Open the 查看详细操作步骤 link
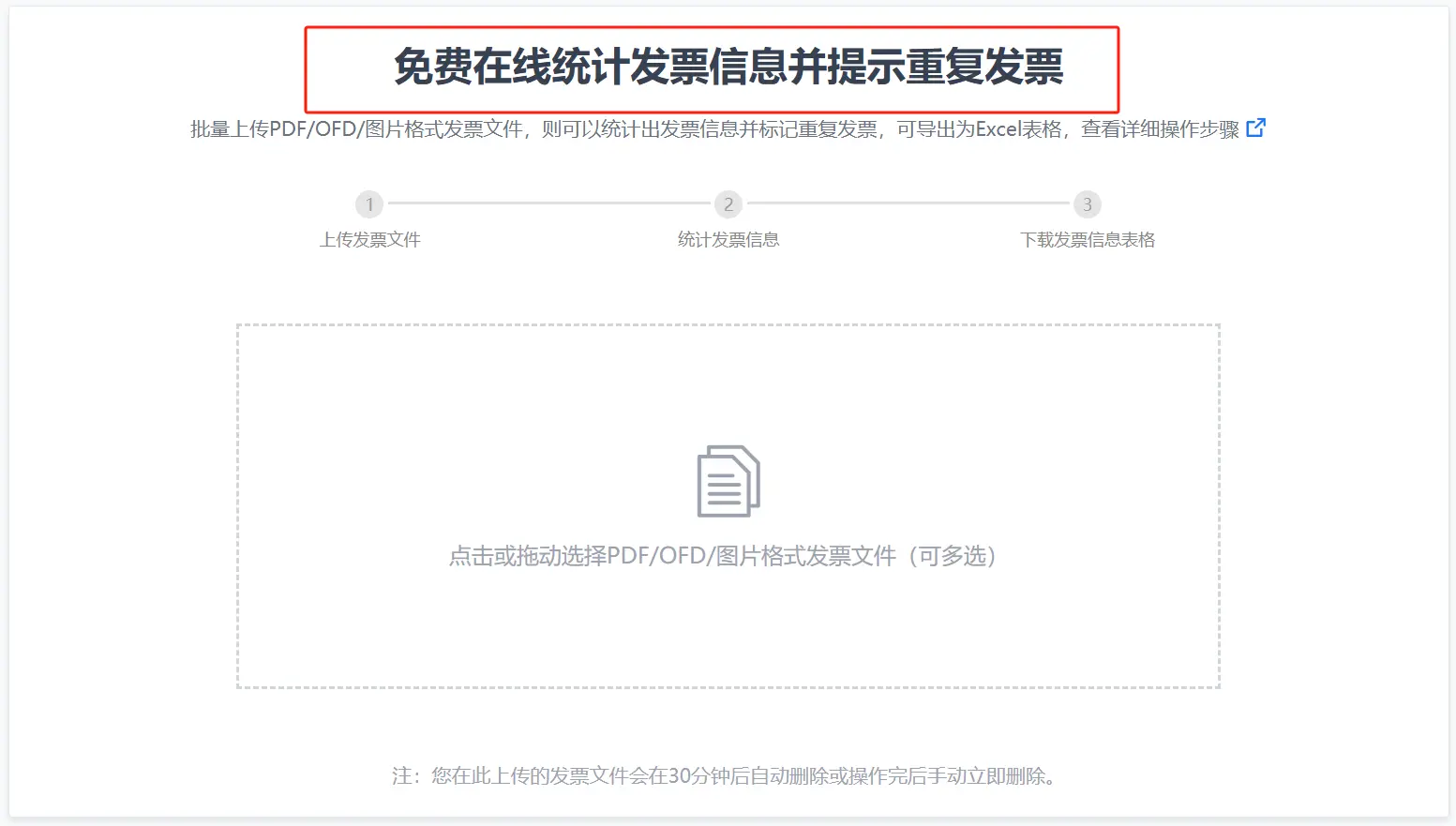The width and height of the screenshot is (1456, 826). pos(1160,129)
